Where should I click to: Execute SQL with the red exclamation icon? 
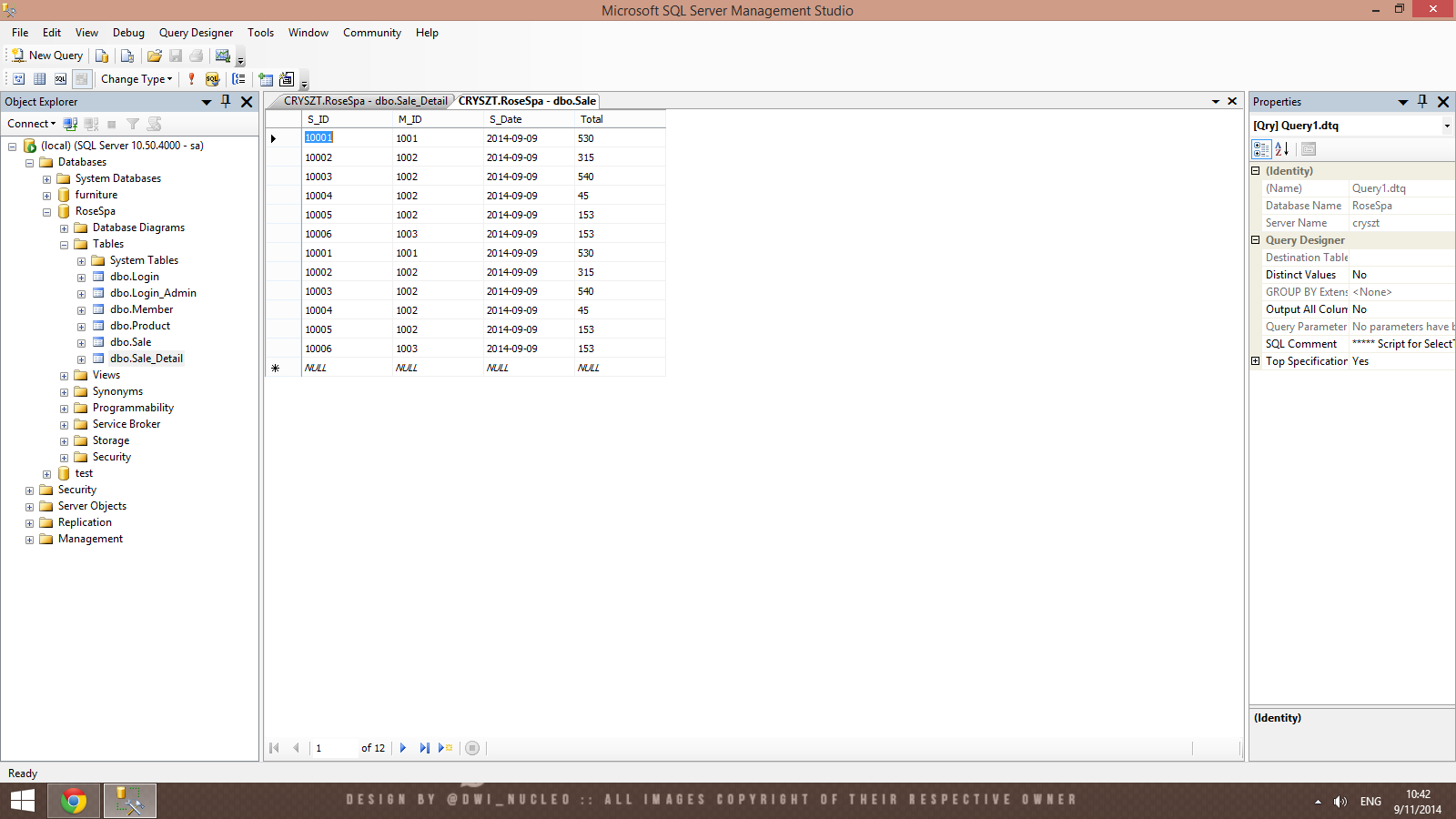[191, 79]
